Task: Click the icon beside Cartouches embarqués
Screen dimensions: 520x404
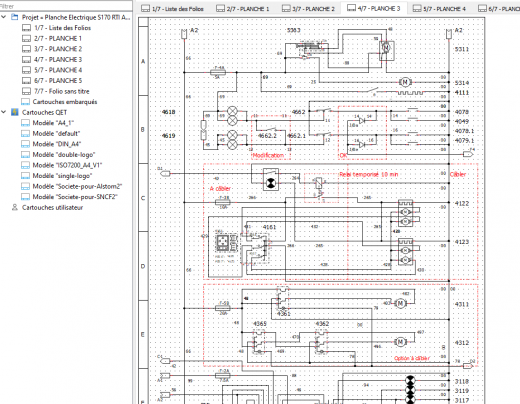Action: tap(25, 102)
